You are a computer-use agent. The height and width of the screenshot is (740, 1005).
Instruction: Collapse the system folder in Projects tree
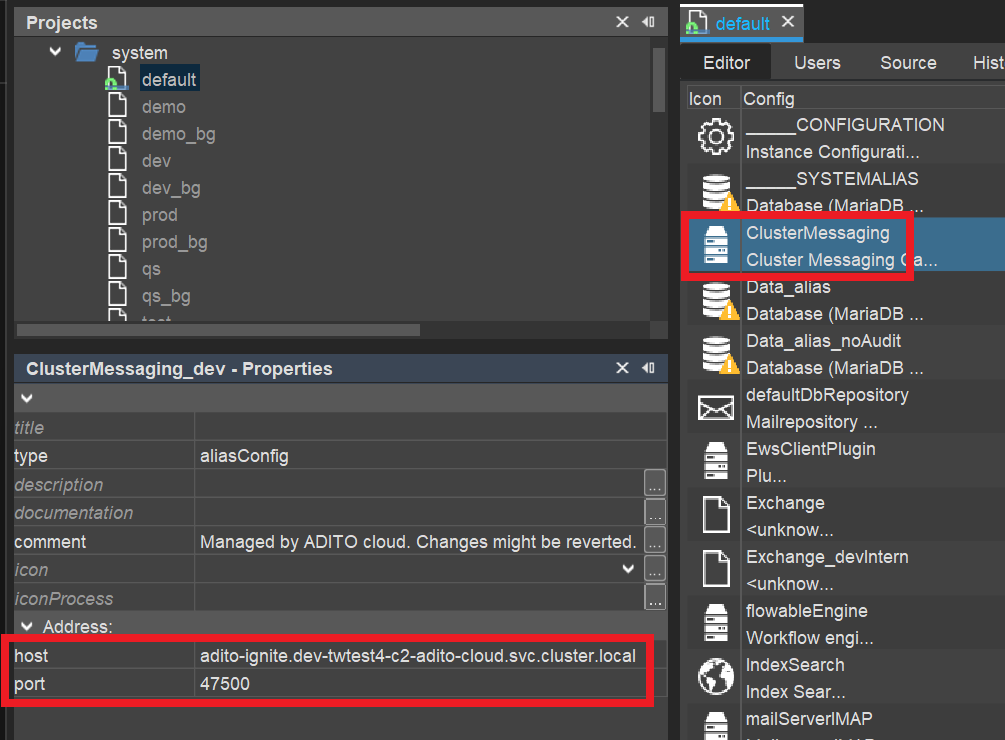point(55,51)
